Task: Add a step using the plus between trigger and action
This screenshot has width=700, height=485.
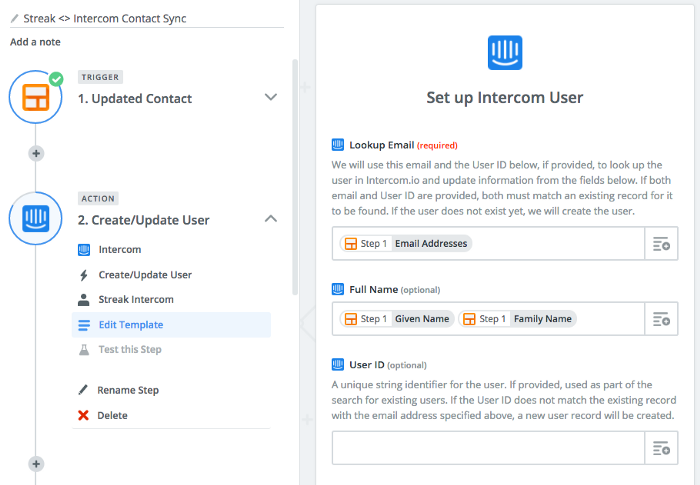Action: [36, 154]
